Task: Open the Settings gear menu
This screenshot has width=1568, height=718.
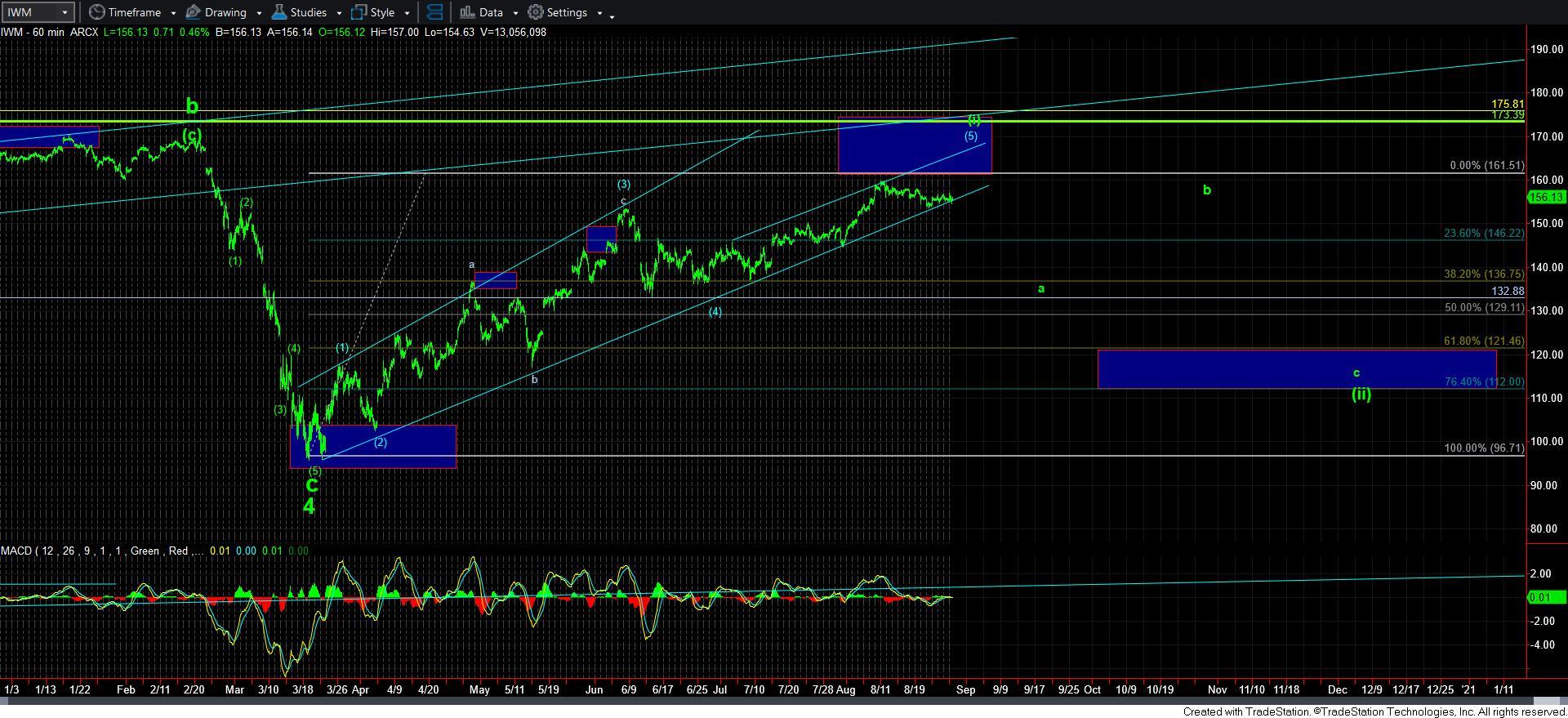Action: click(x=558, y=12)
